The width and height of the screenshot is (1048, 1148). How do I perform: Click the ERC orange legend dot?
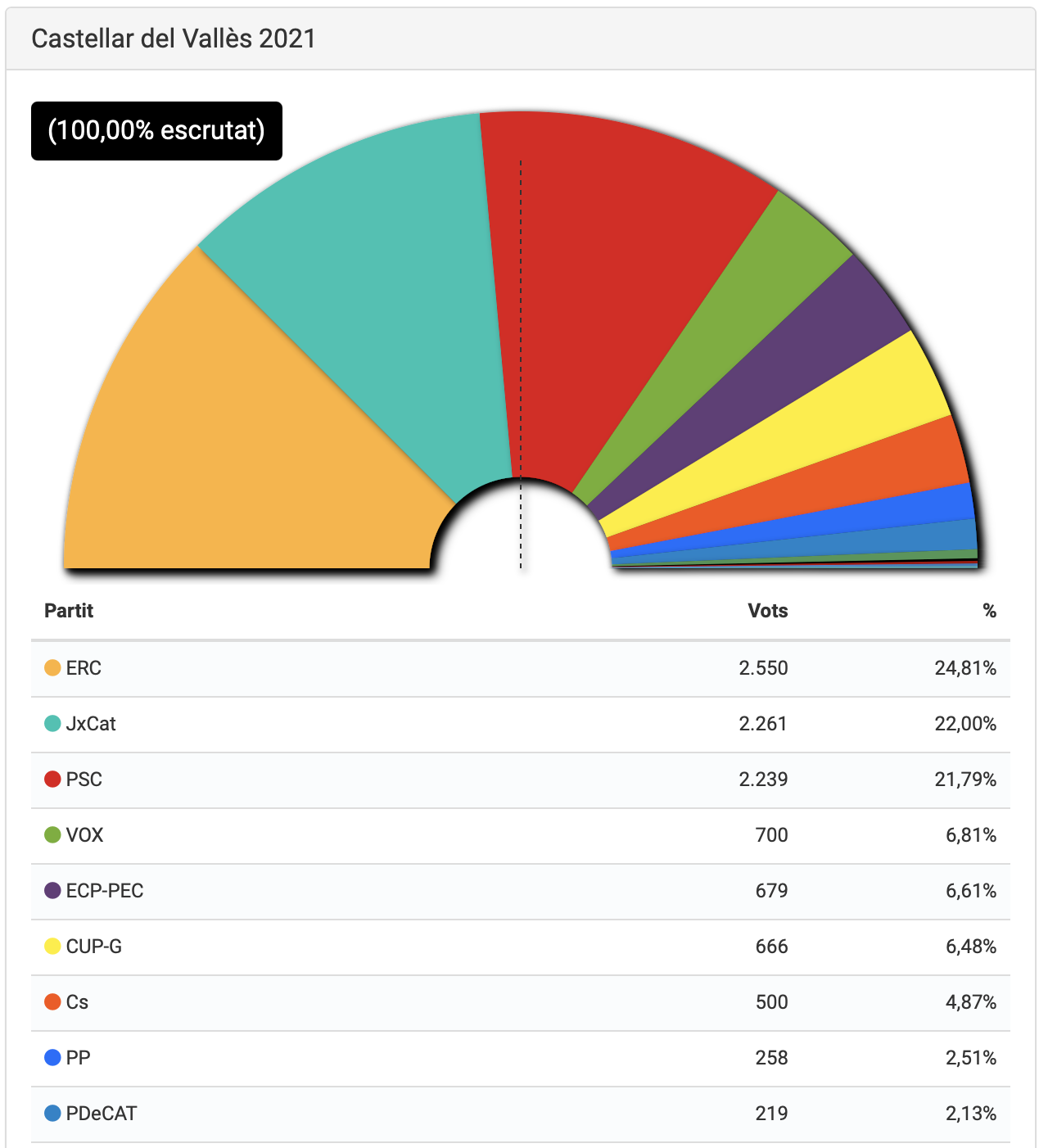tap(52, 668)
